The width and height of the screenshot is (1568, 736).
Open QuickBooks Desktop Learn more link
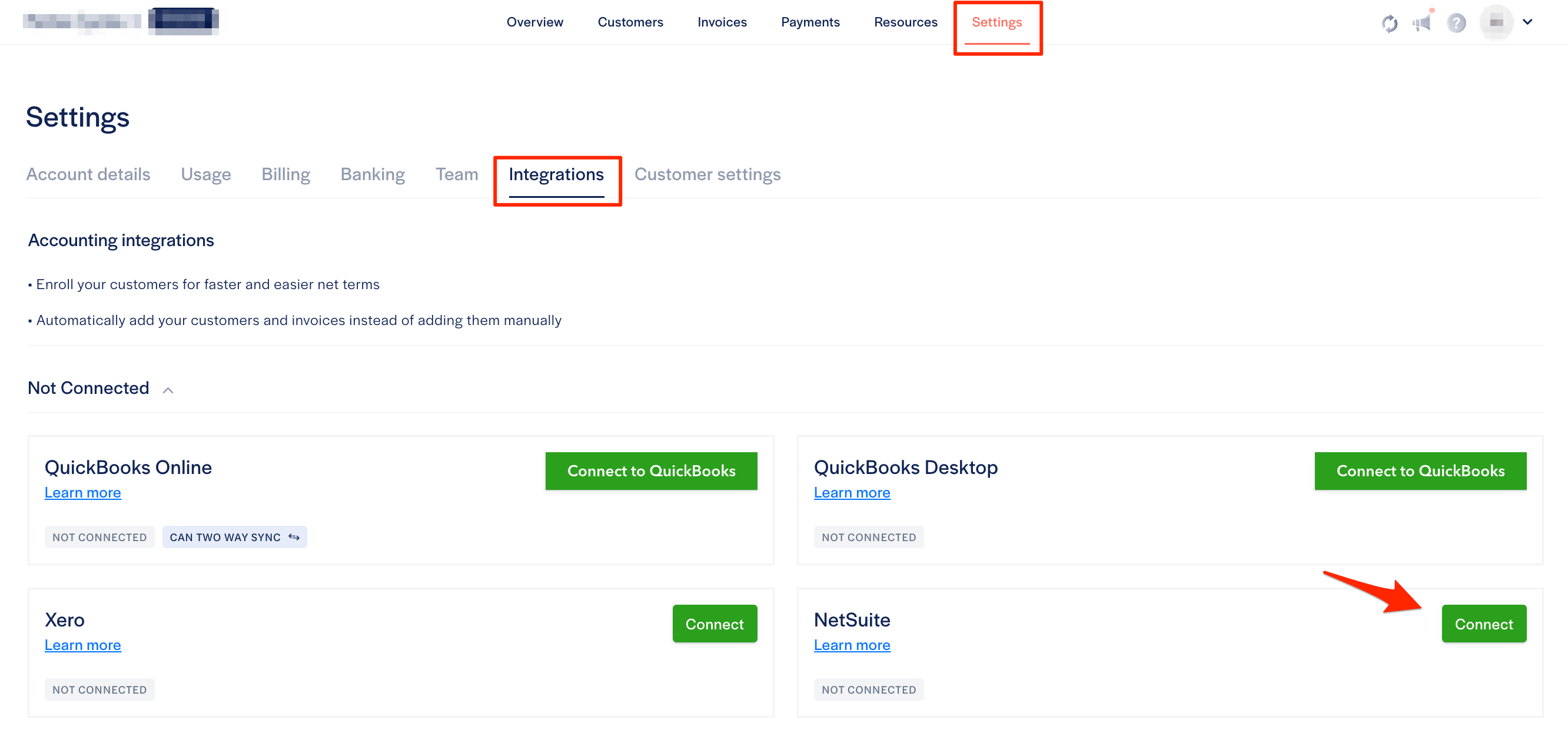pos(852,492)
